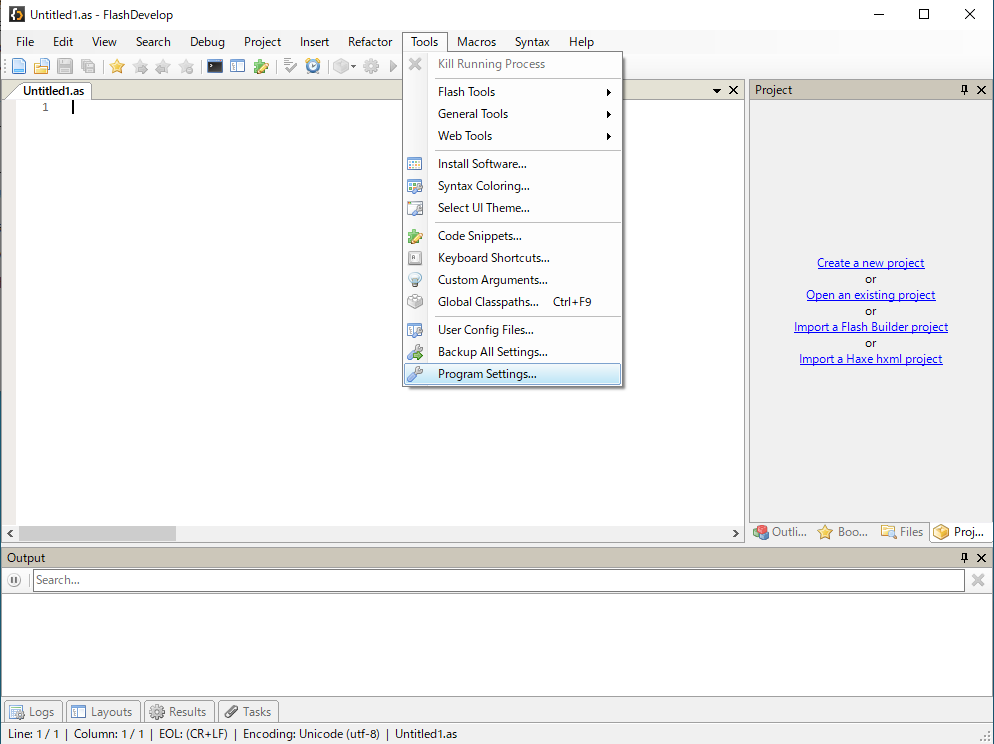Image resolution: width=994 pixels, height=744 pixels.
Task: Go to previous bookmark star-arrow icon
Action: [x=163, y=66]
